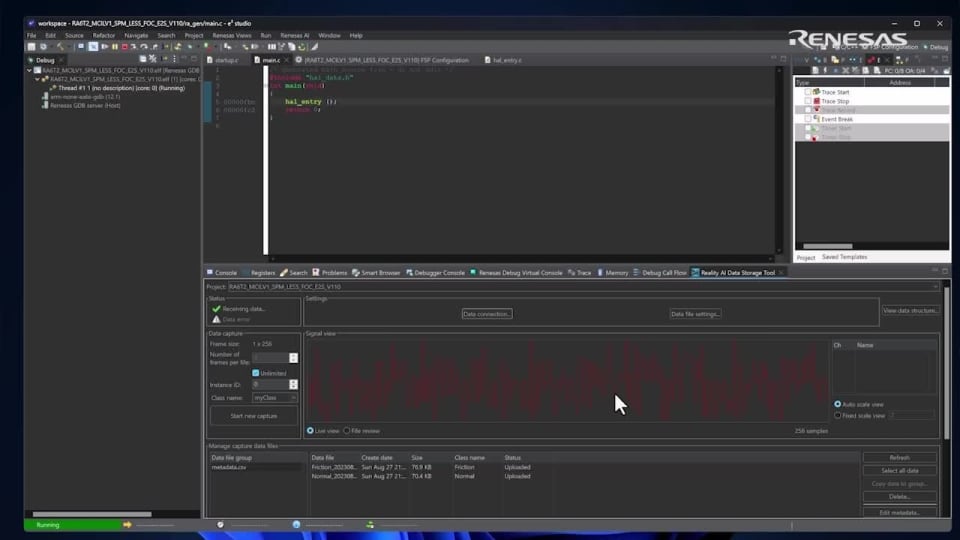Open the File menu
The width and height of the screenshot is (960, 540).
tap(31, 36)
